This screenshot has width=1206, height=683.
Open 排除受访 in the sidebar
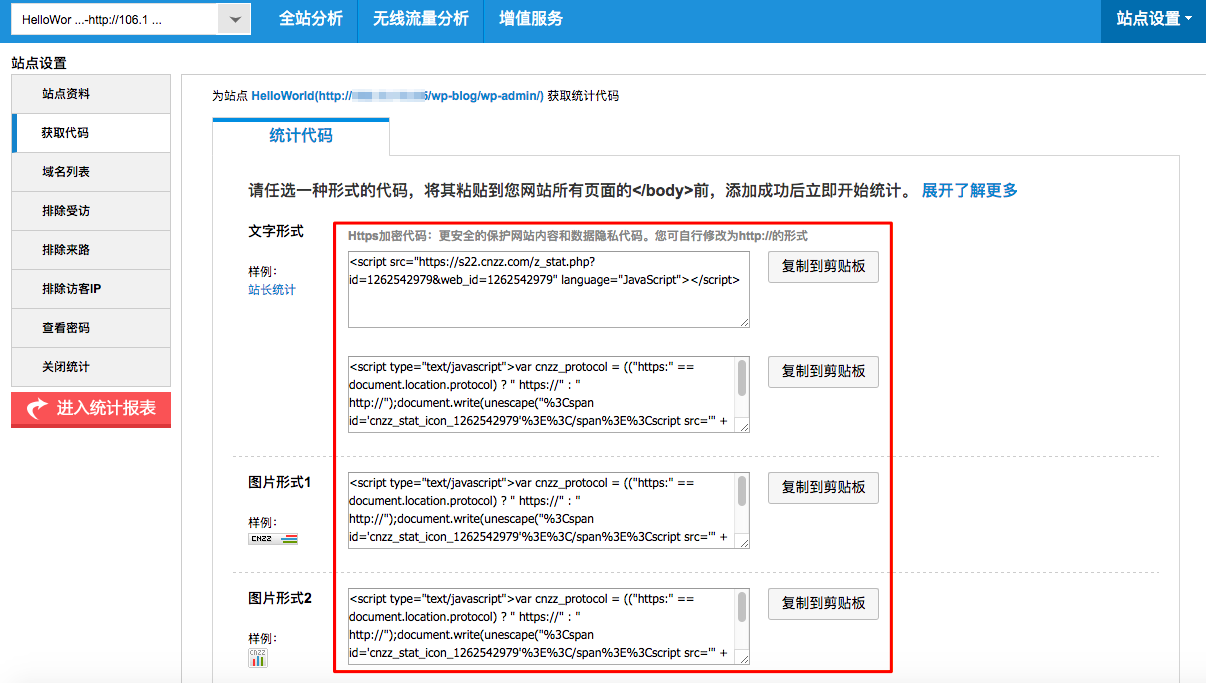(x=91, y=211)
